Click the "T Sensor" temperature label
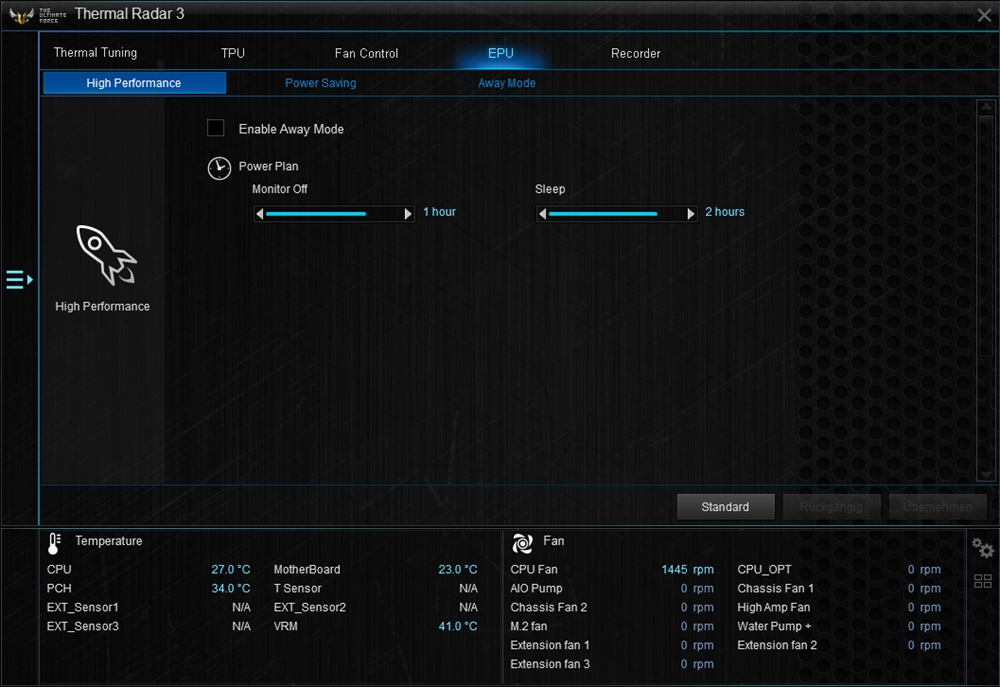The height and width of the screenshot is (687, 1000). point(297,588)
